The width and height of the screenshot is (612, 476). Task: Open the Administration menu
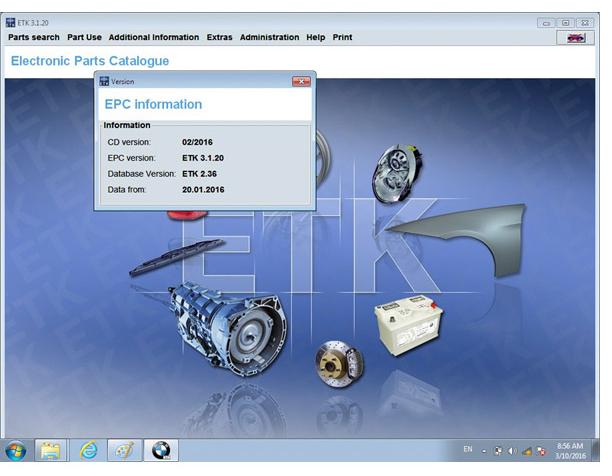(x=269, y=37)
